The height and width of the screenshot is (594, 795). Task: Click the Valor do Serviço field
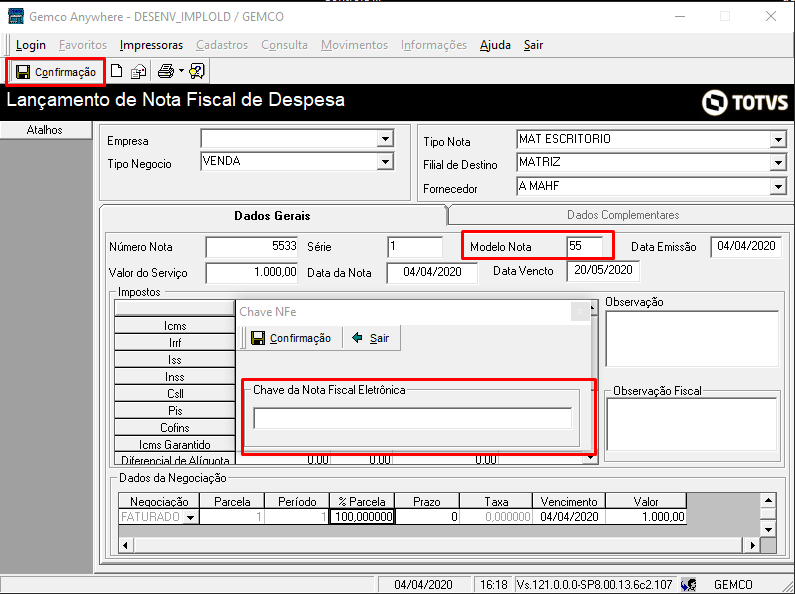coord(251,273)
